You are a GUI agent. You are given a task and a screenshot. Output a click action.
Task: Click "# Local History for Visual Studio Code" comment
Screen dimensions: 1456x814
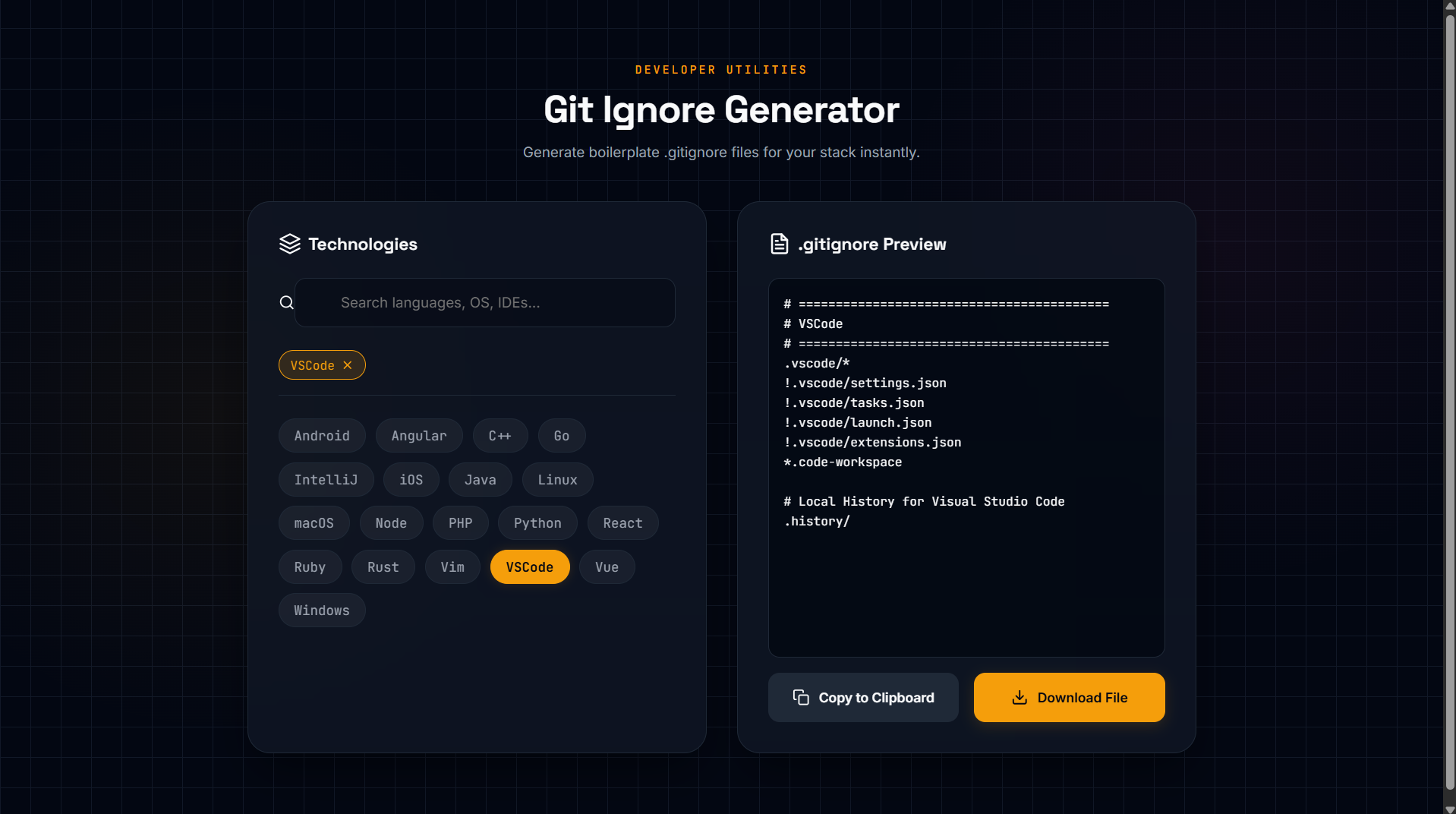coord(924,501)
